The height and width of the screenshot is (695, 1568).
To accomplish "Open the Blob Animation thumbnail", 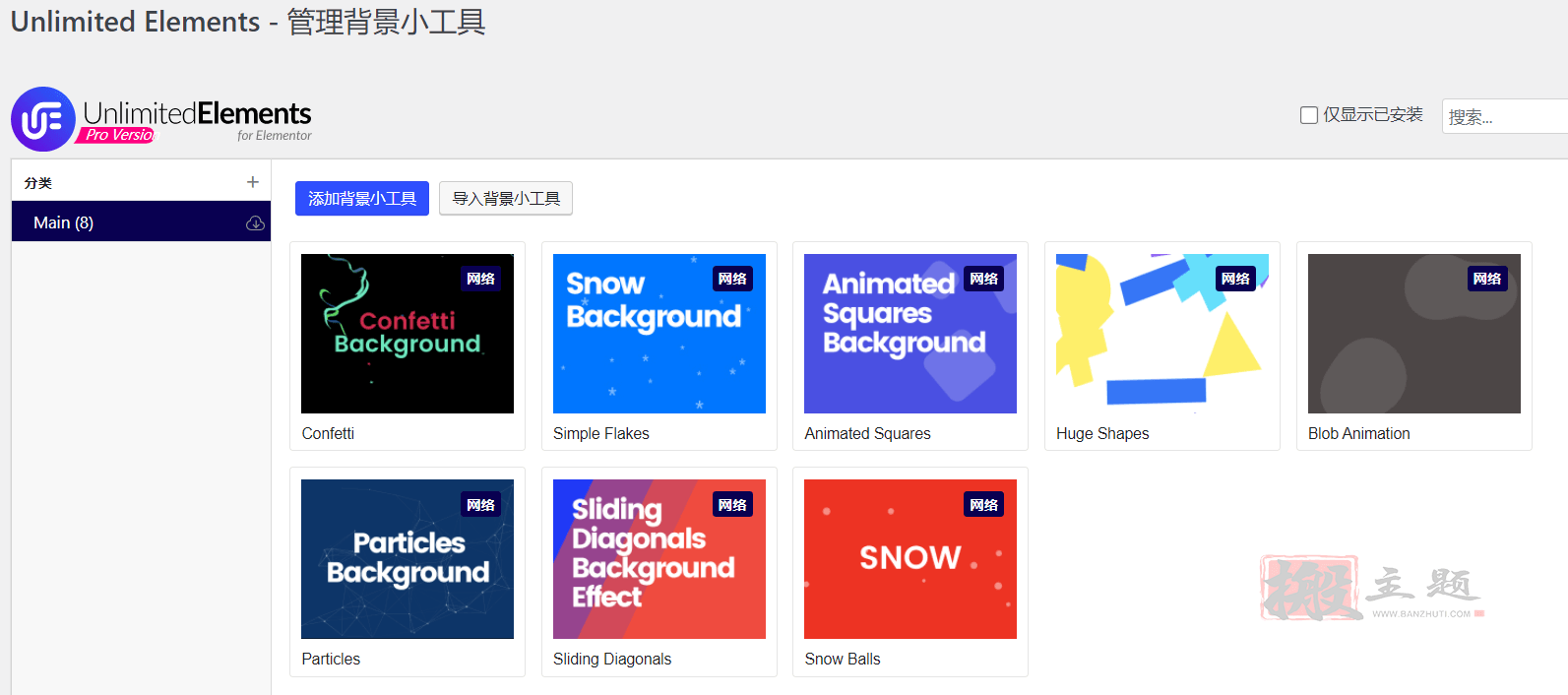I will pyautogui.click(x=1414, y=334).
